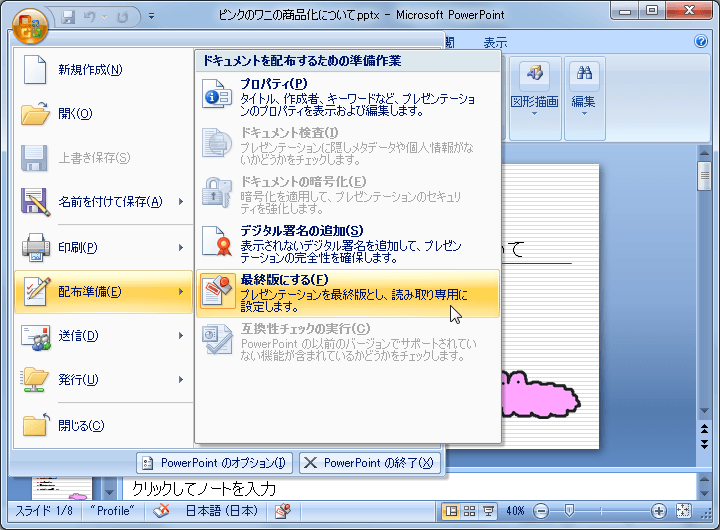Click the spell check icon in status bar
The height and width of the screenshot is (530, 720).
pyautogui.click(x=161, y=511)
